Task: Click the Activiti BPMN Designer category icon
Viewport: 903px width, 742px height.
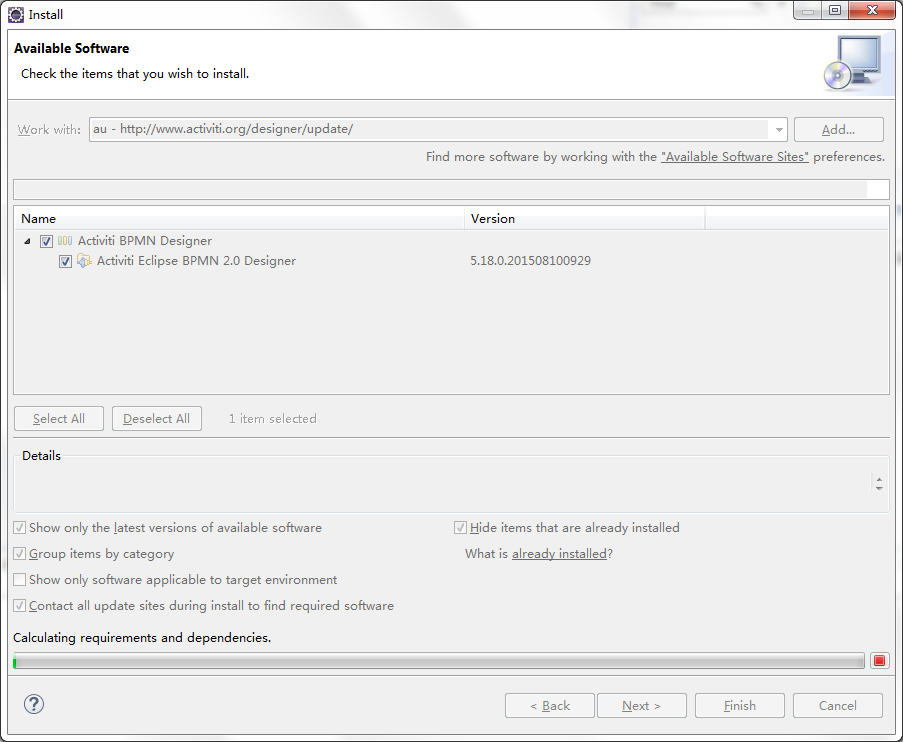Action: (65, 241)
